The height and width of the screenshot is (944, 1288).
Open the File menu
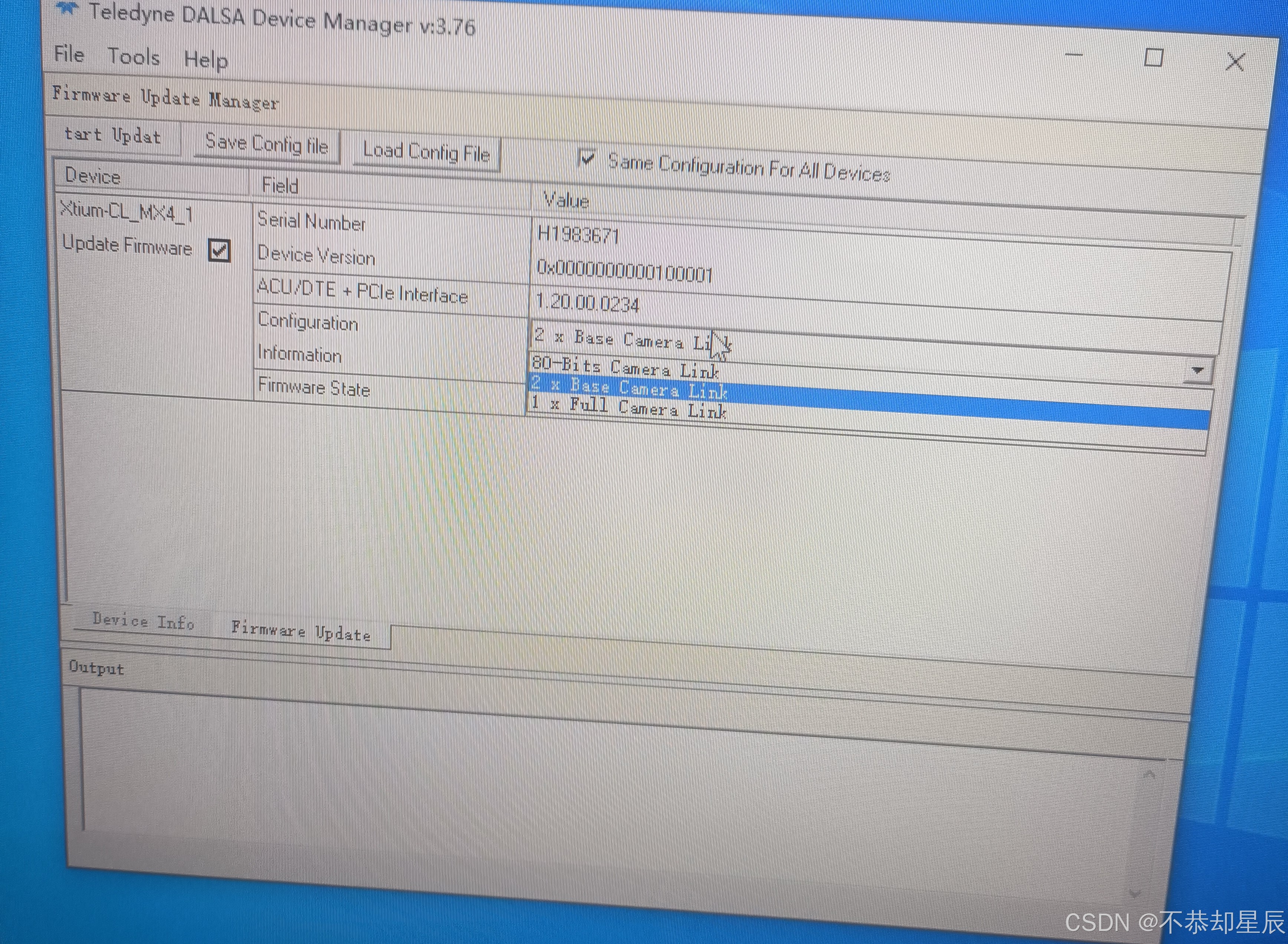pos(69,54)
